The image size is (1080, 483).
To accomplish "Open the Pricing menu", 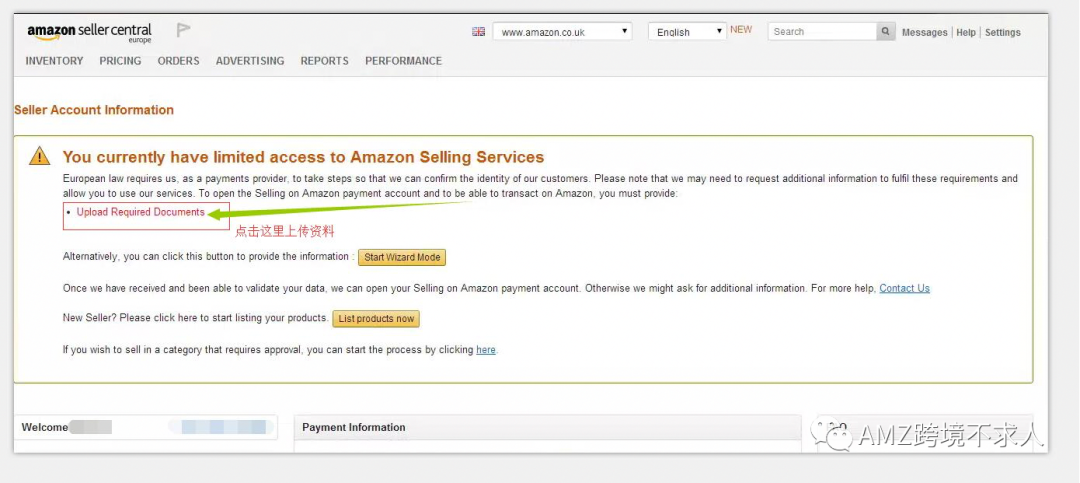I will pyautogui.click(x=120, y=61).
